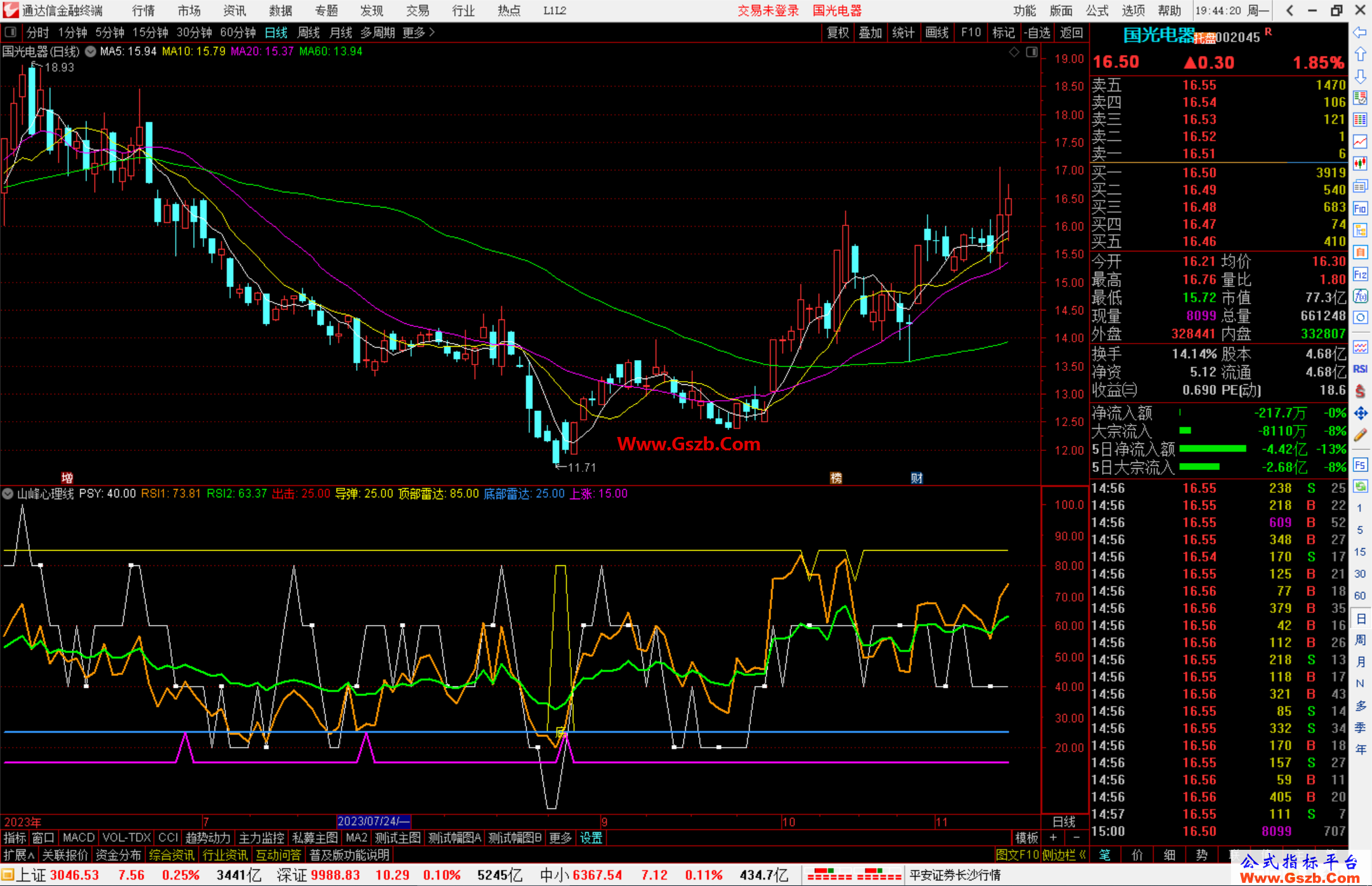Expand the 扩展 panel at bottom left

click(x=18, y=855)
